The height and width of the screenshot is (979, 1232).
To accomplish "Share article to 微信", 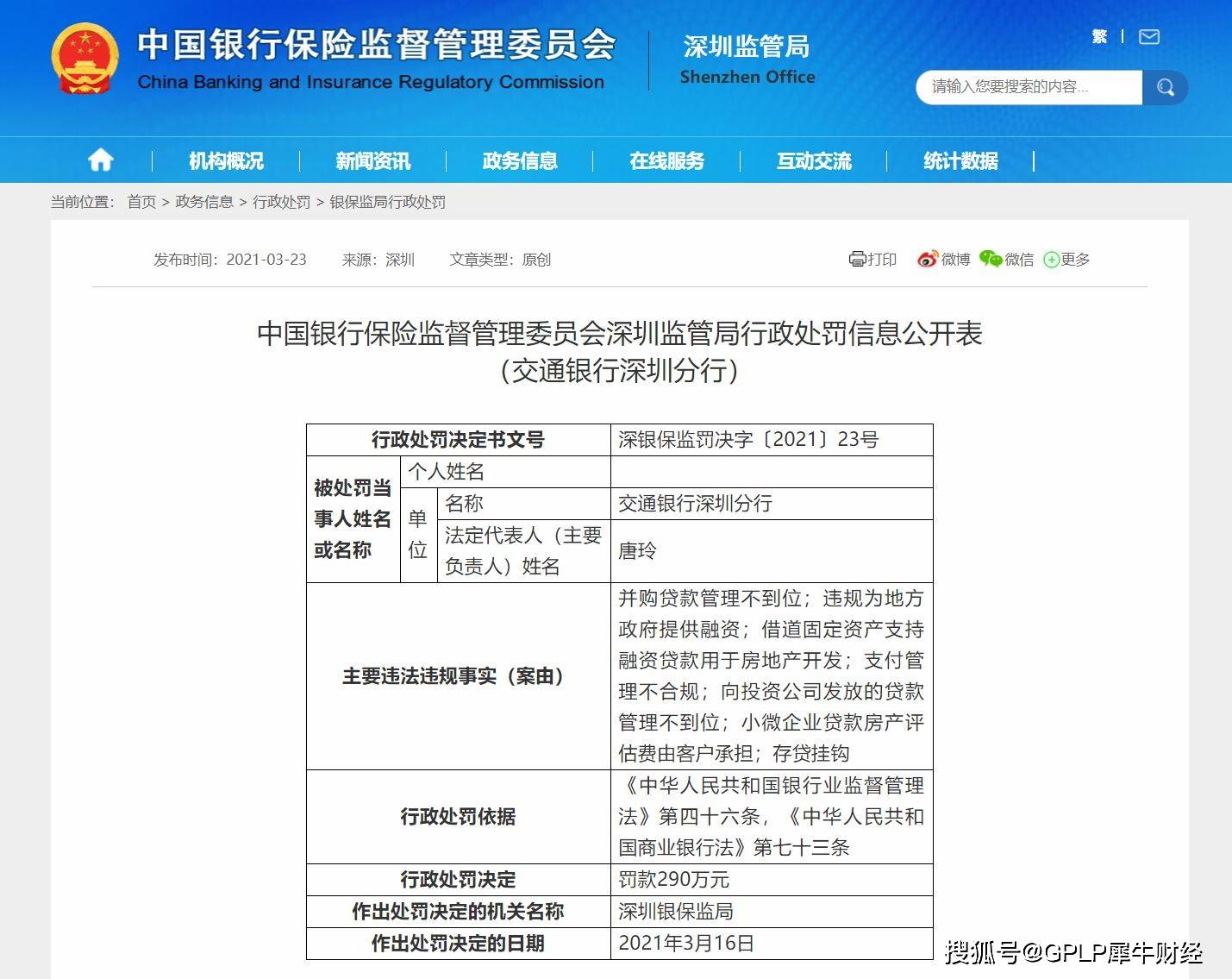I will tap(1007, 260).
